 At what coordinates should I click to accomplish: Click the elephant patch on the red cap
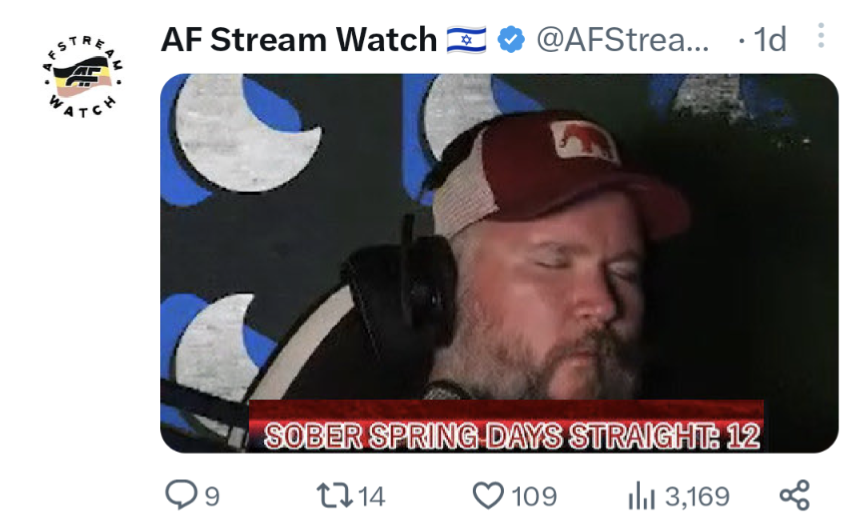click(x=584, y=141)
